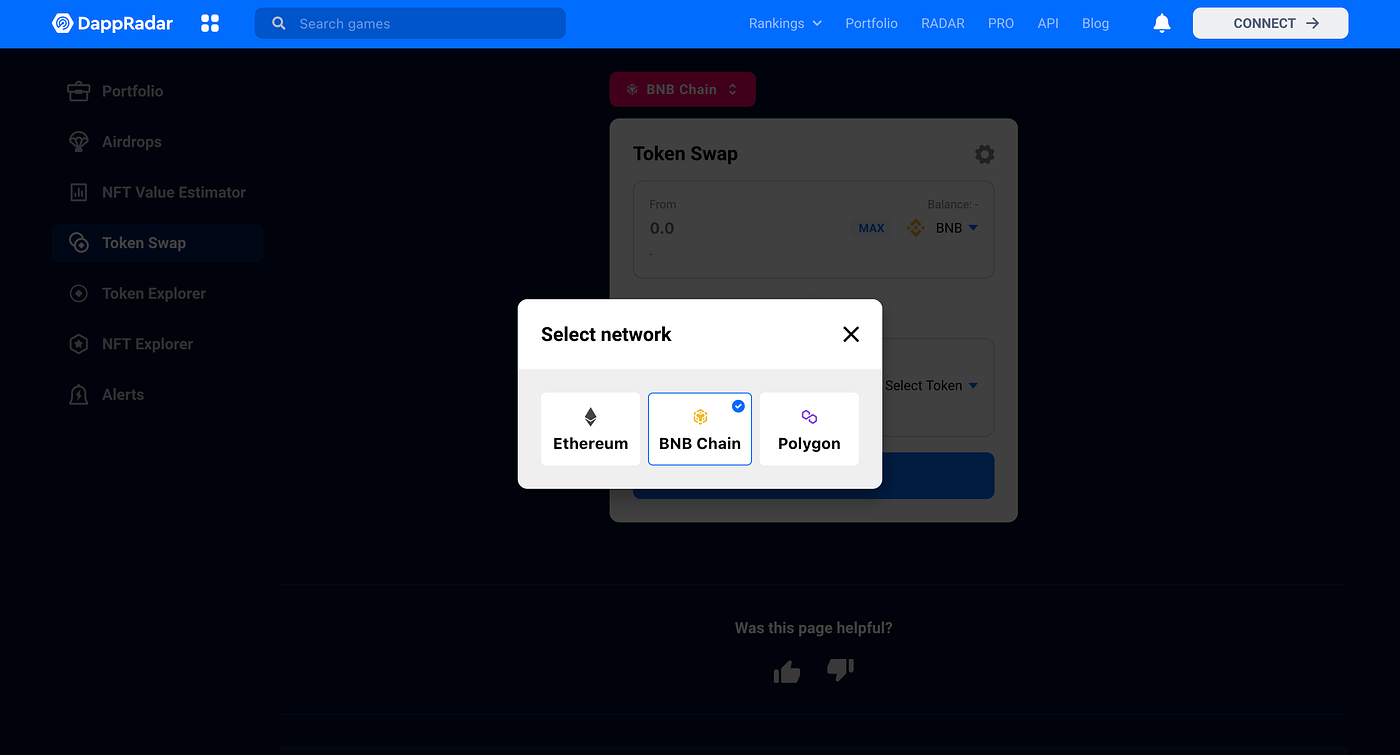Image resolution: width=1400 pixels, height=755 pixels.
Task: Click the Airdrops parachute icon
Action: pyautogui.click(x=78, y=142)
